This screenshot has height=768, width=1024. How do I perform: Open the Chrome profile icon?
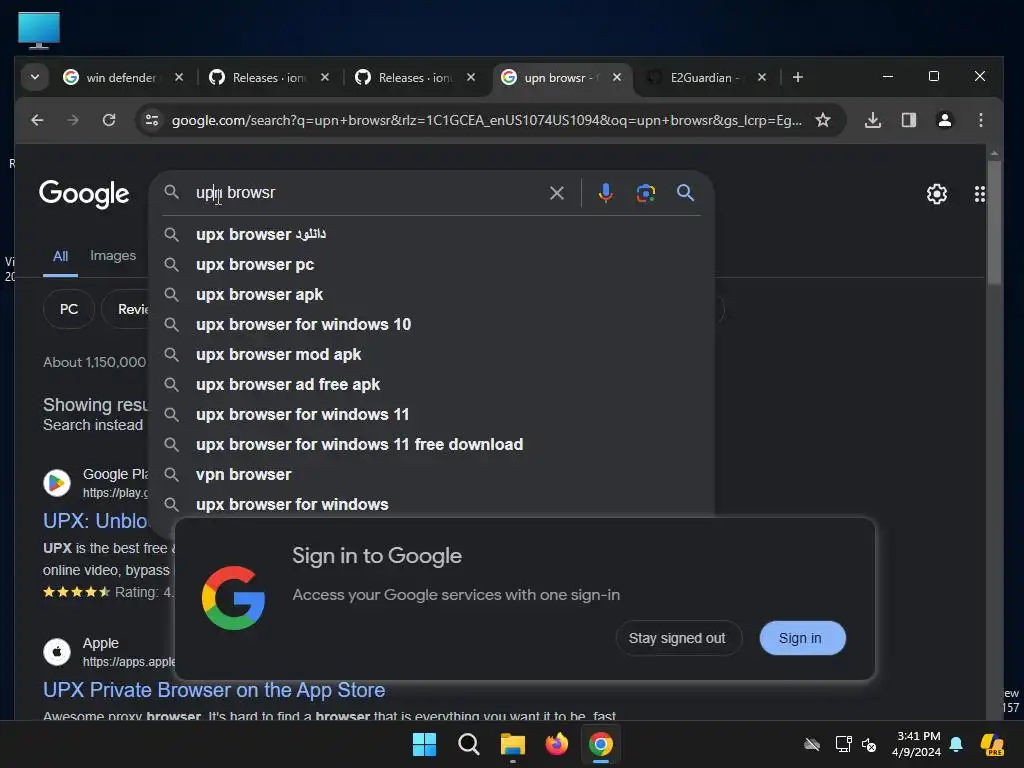tap(944, 120)
